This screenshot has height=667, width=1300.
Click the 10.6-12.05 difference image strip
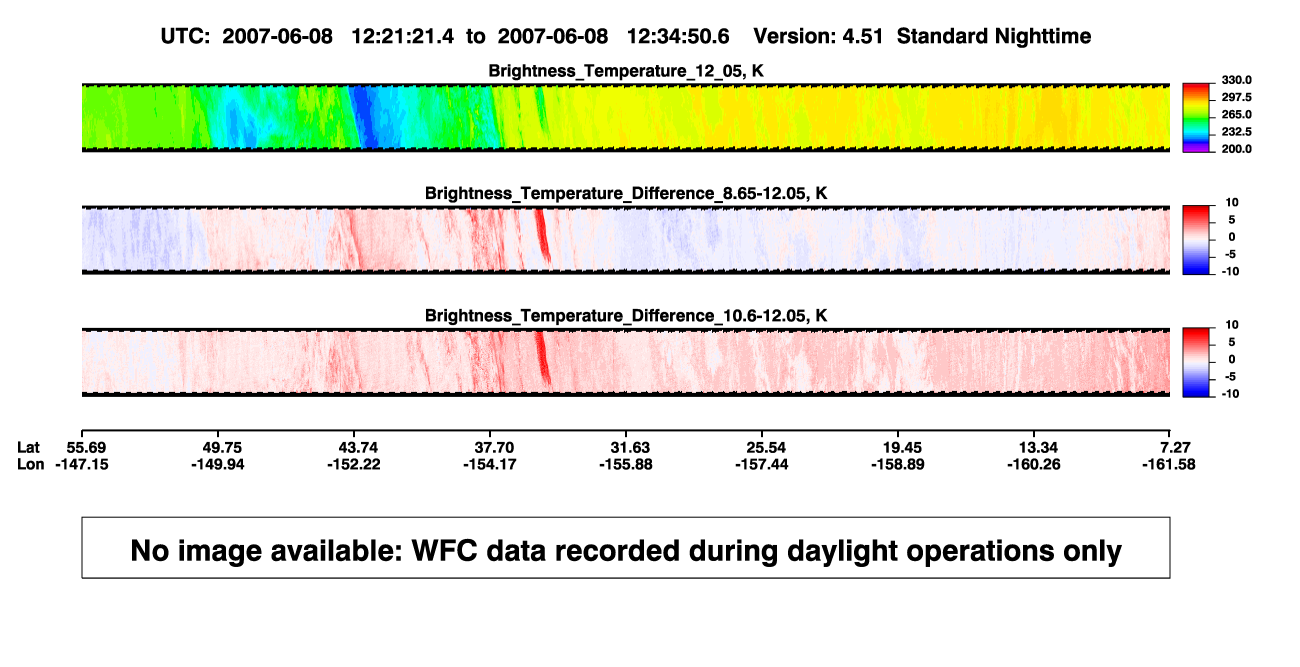click(x=625, y=362)
